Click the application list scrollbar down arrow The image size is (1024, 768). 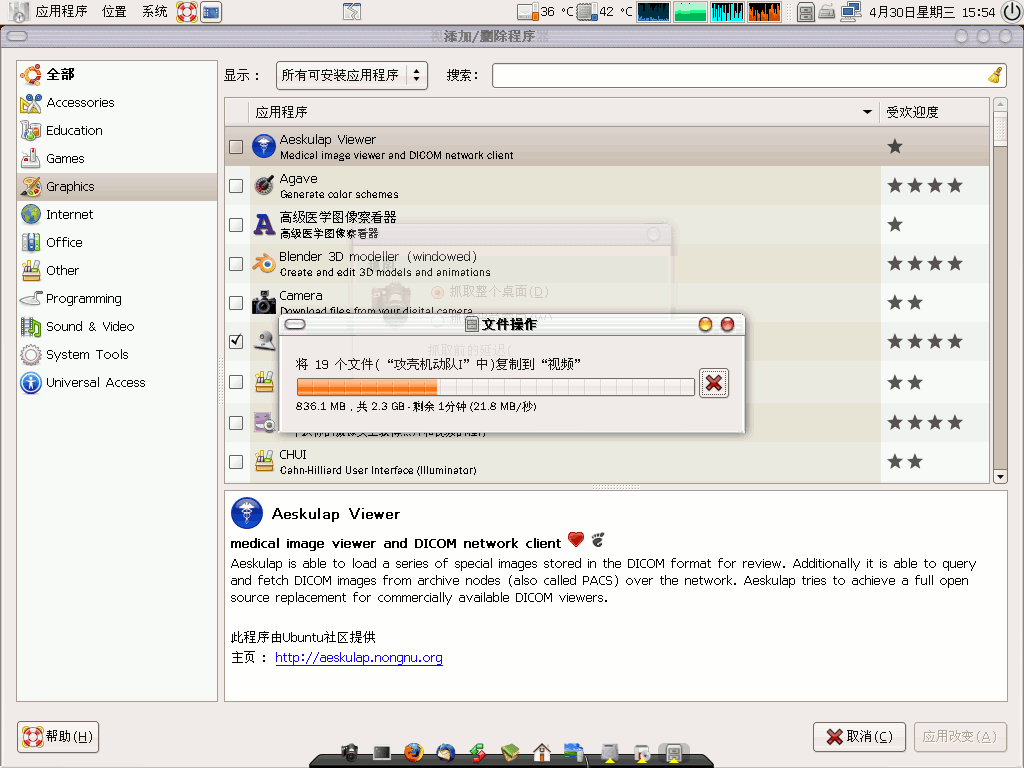(x=1000, y=477)
